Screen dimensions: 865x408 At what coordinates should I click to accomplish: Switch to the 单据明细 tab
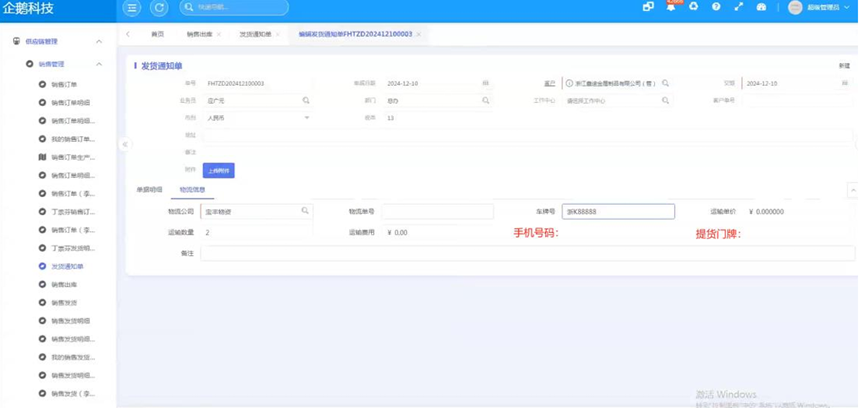149,190
